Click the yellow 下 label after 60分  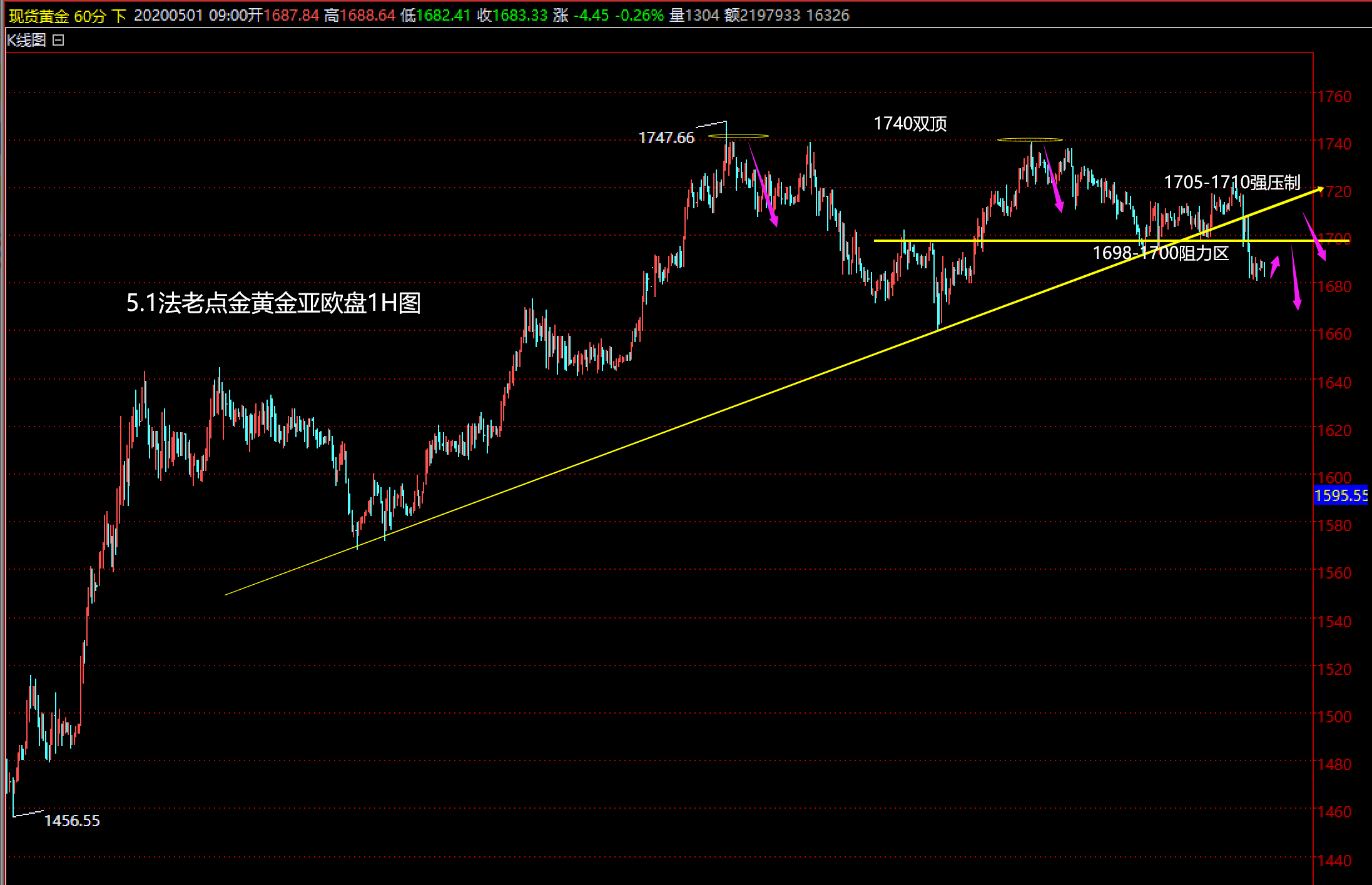point(119,16)
